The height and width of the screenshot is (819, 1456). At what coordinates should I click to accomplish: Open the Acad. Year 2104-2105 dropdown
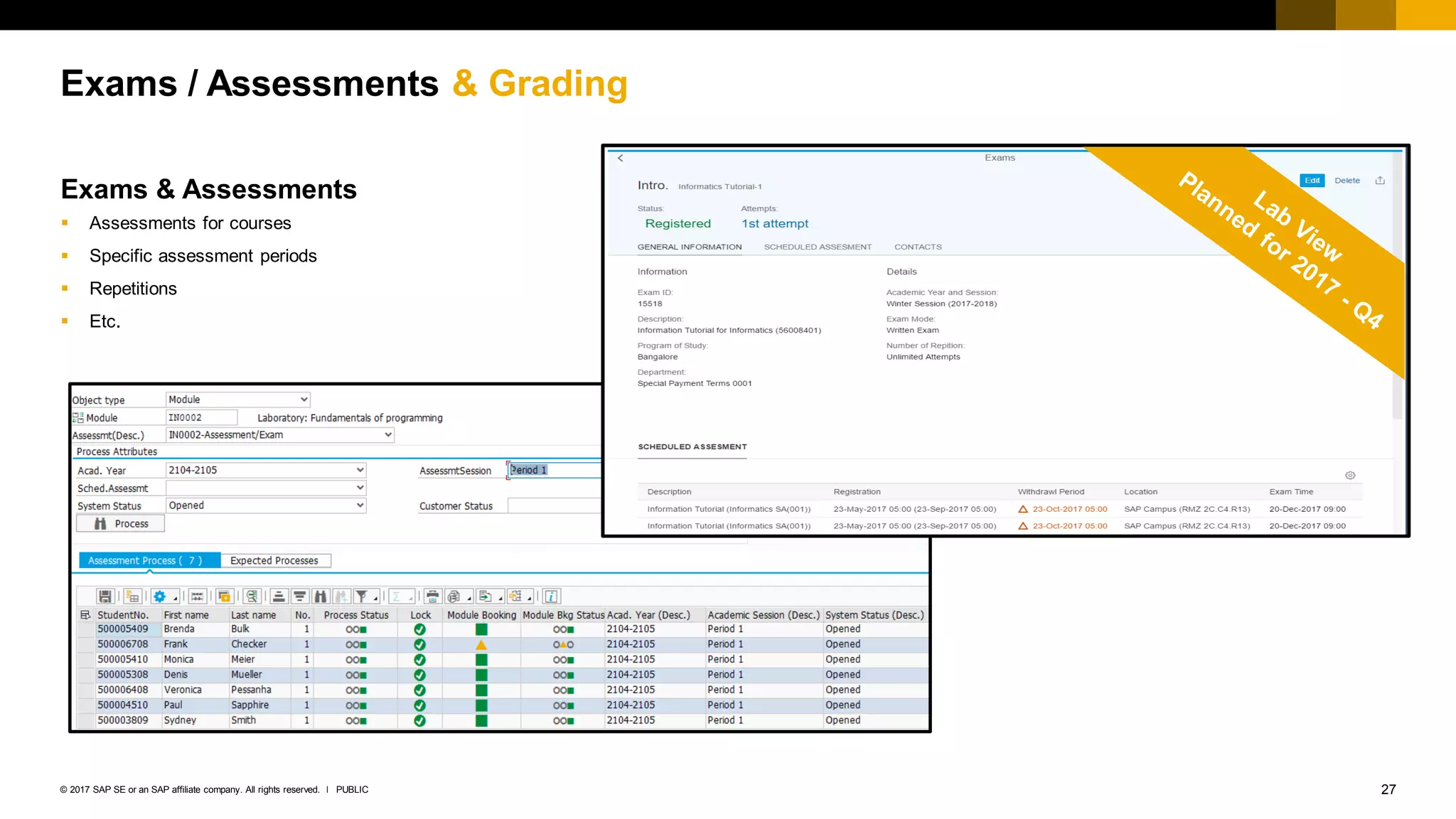click(x=360, y=470)
